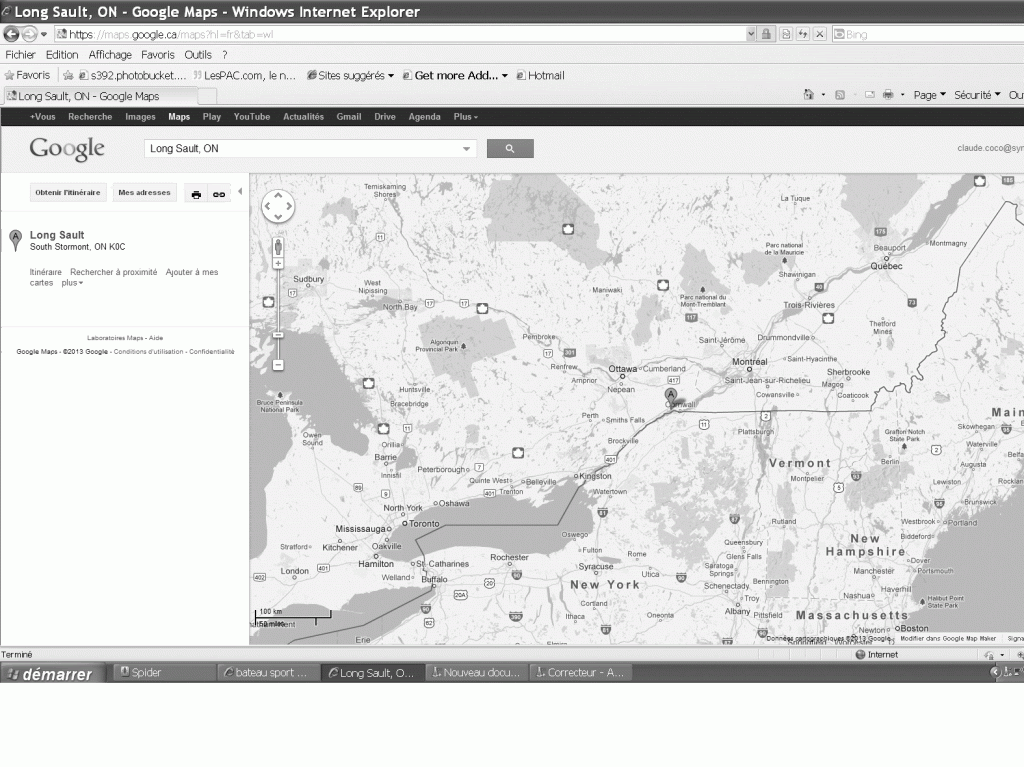The image size is (1024, 767).
Task: Click the security lock icon
Action: [x=767, y=34]
